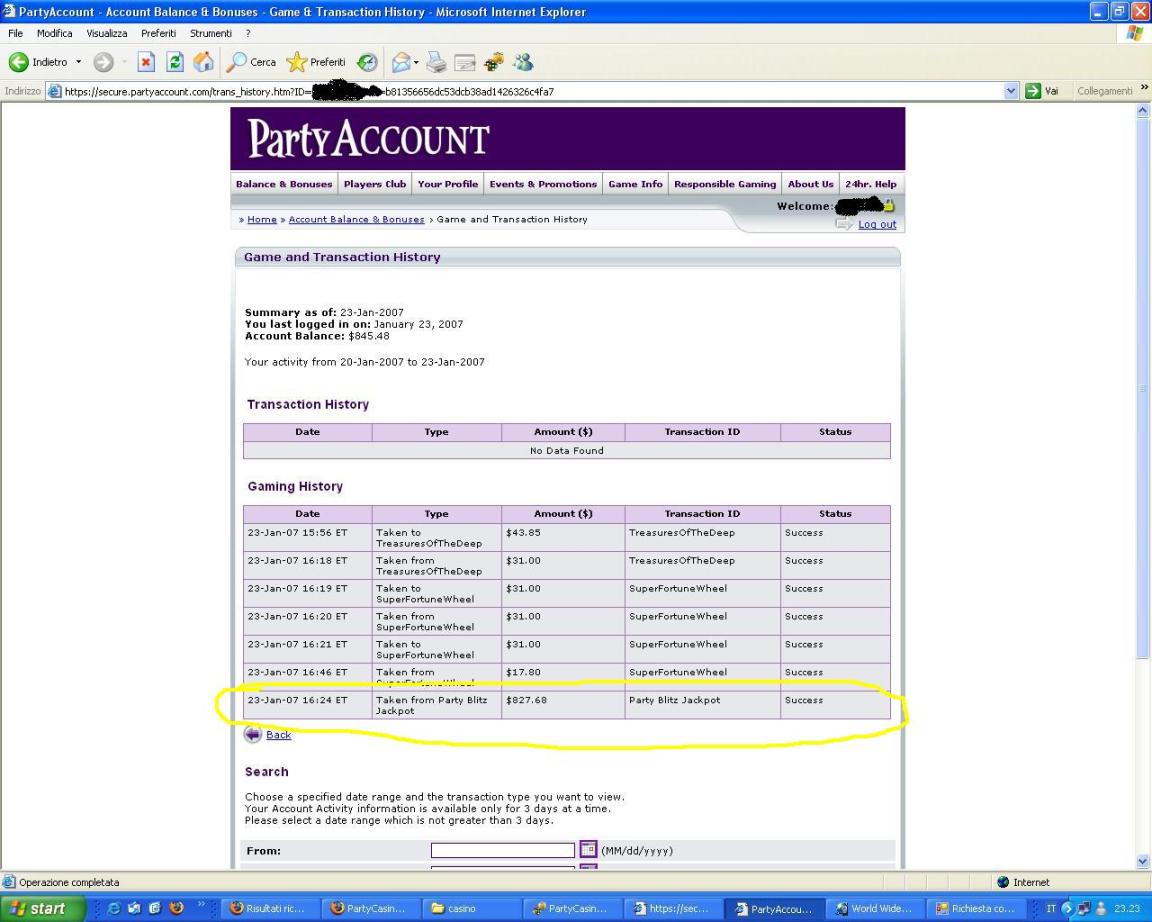1152x922 pixels.
Task: Open the Visualizza menu
Action: coord(107,33)
